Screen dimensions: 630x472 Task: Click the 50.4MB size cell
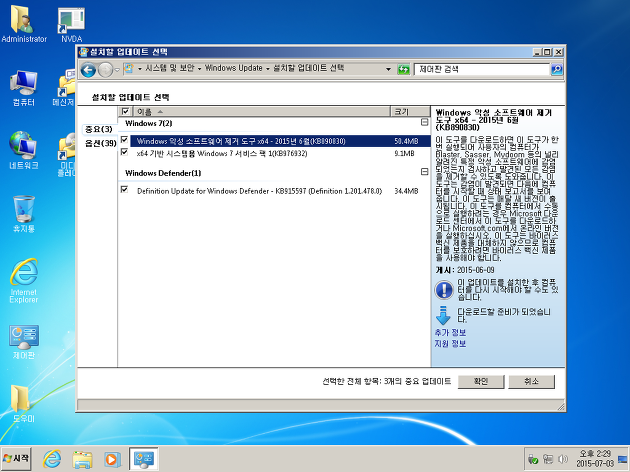click(x=406, y=141)
